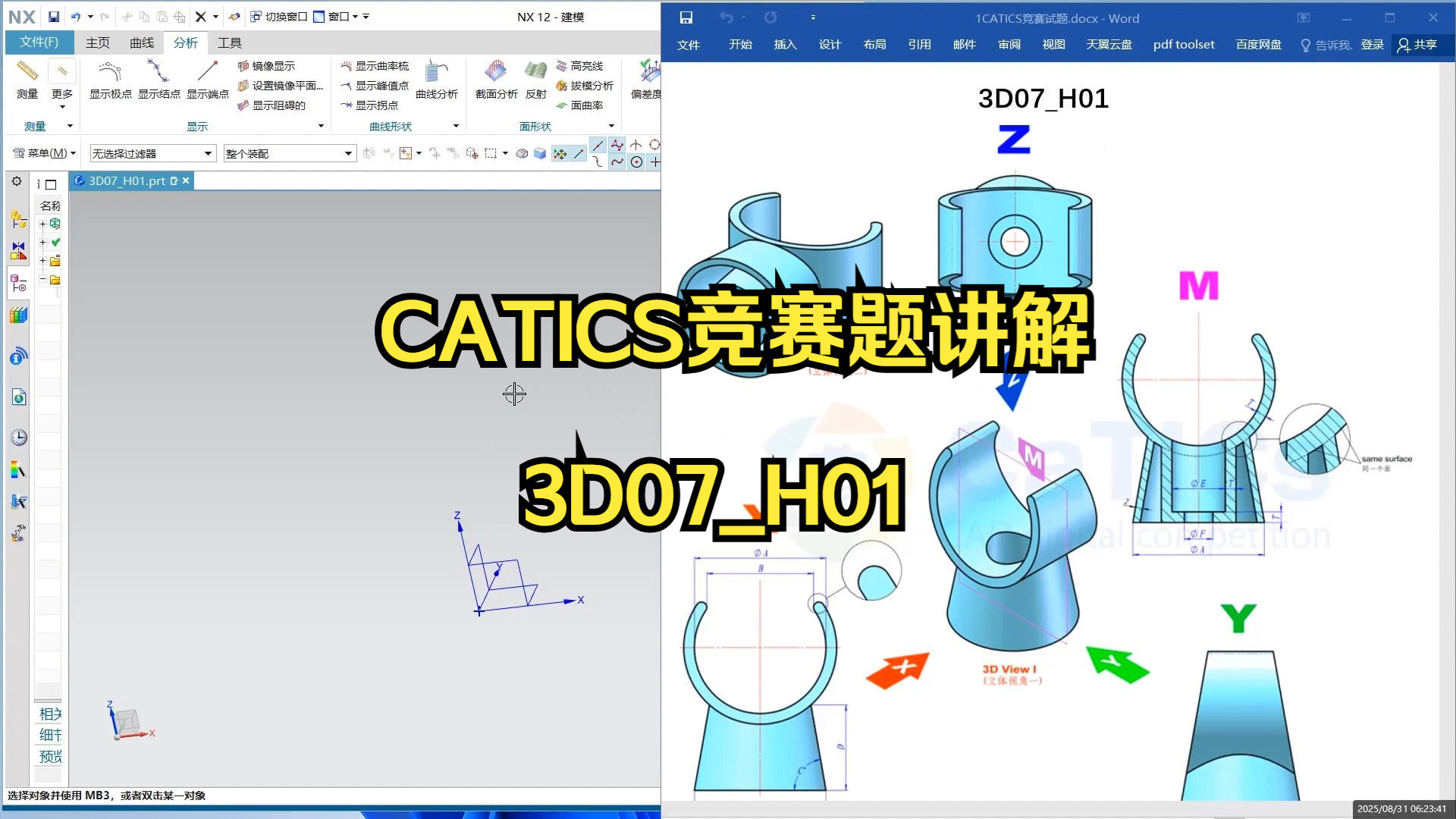The width and height of the screenshot is (1456, 819).
Task: Click the NX save icon
Action: [x=53, y=17]
